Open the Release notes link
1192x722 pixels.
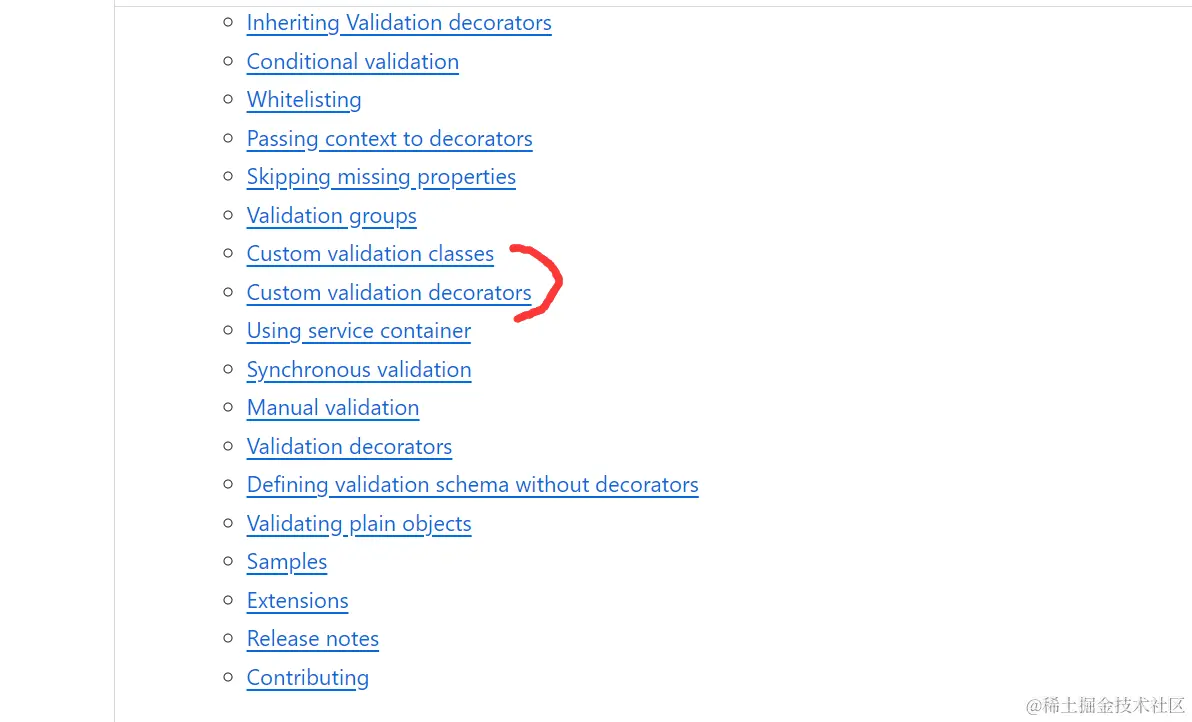click(312, 639)
